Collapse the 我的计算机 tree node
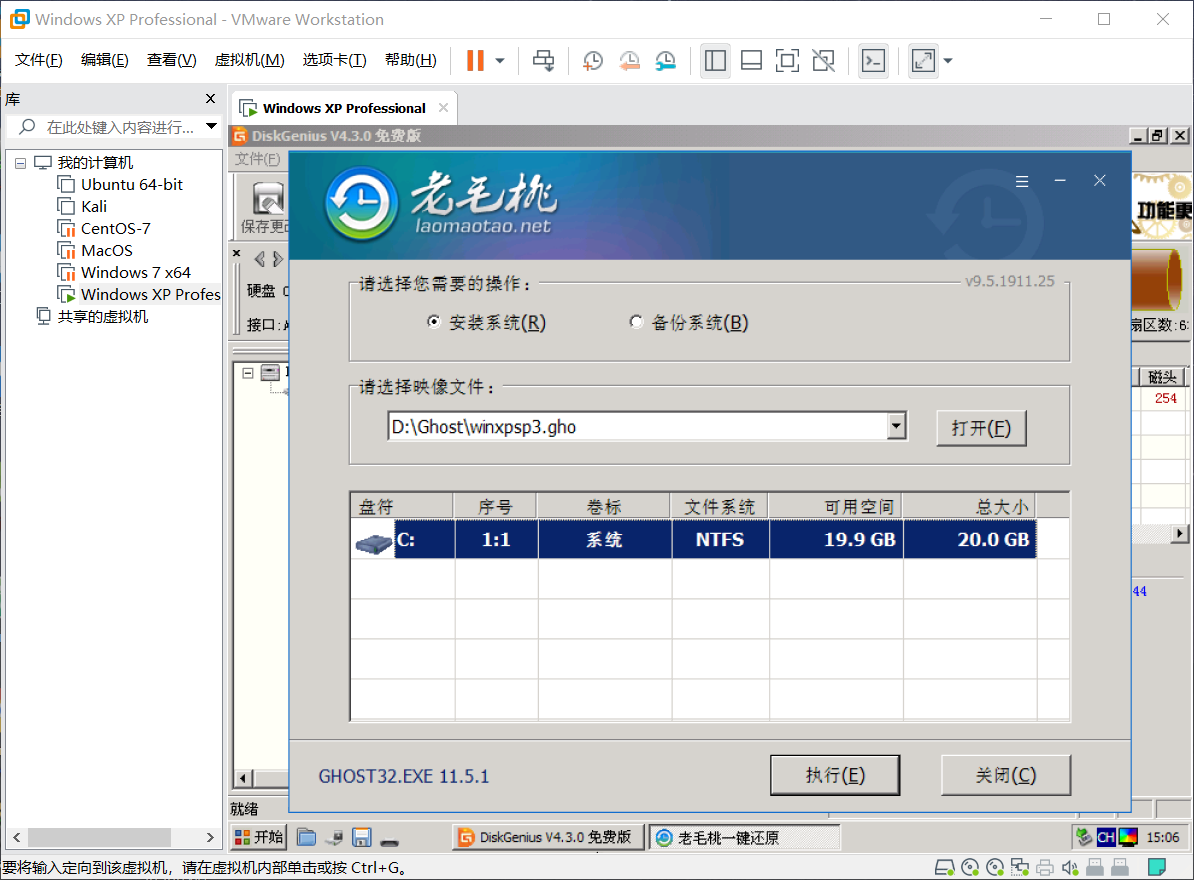Viewport: 1194px width, 880px height. (x=20, y=162)
